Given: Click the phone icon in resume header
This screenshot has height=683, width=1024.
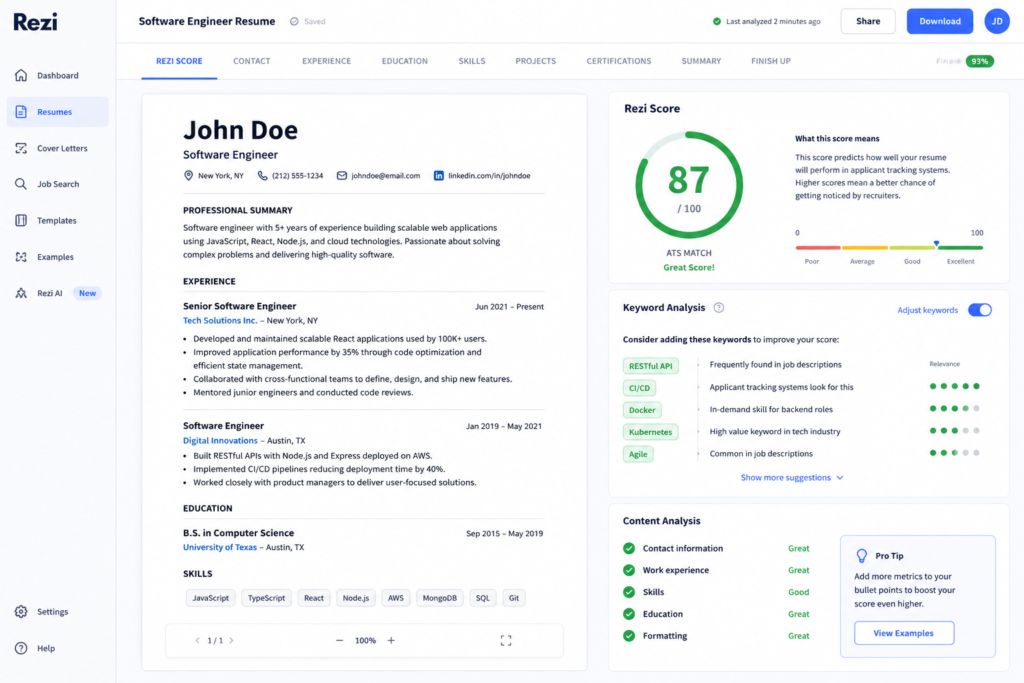Looking at the screenshot, I should tap(263, 176).
